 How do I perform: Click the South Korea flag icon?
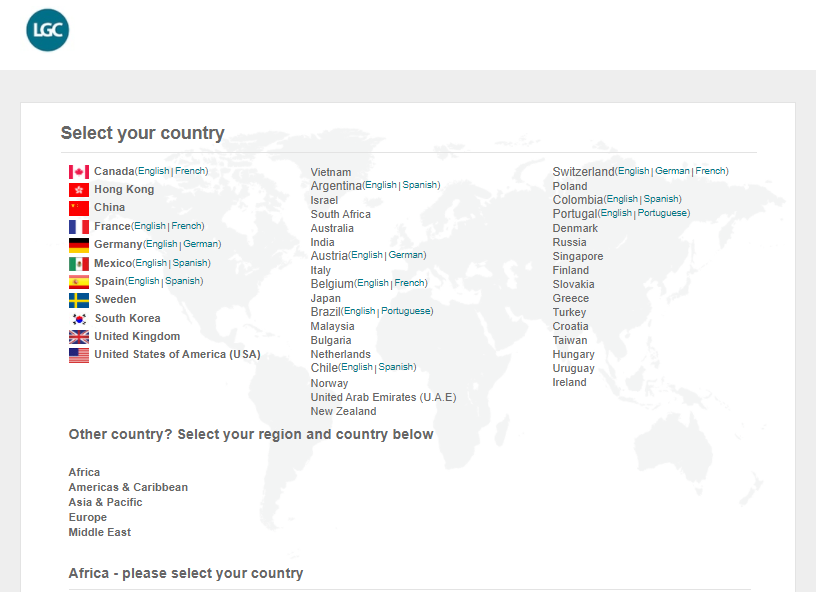point(79,319)
